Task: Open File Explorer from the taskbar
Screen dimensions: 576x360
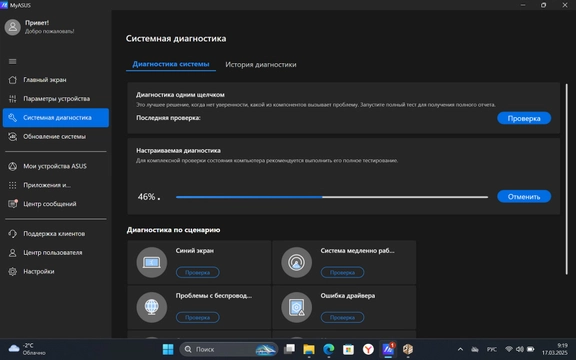Action: click(309, 349)
